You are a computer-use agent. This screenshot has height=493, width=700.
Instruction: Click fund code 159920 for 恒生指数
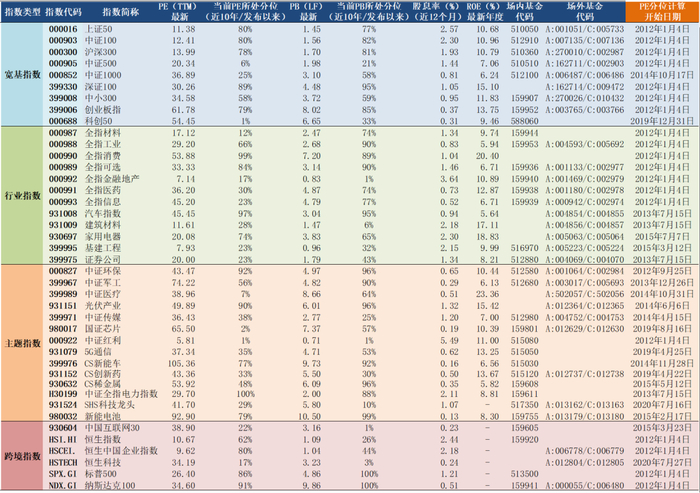click(x=525, y=439)
